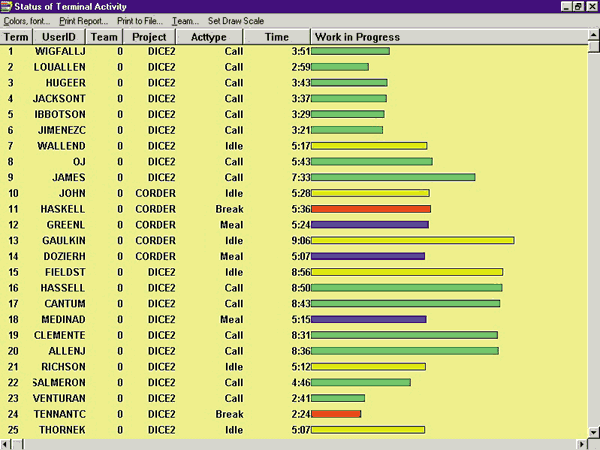This screenshot has width=600, height=450.
Task: Click the Time column header
Action: [276, 37]
